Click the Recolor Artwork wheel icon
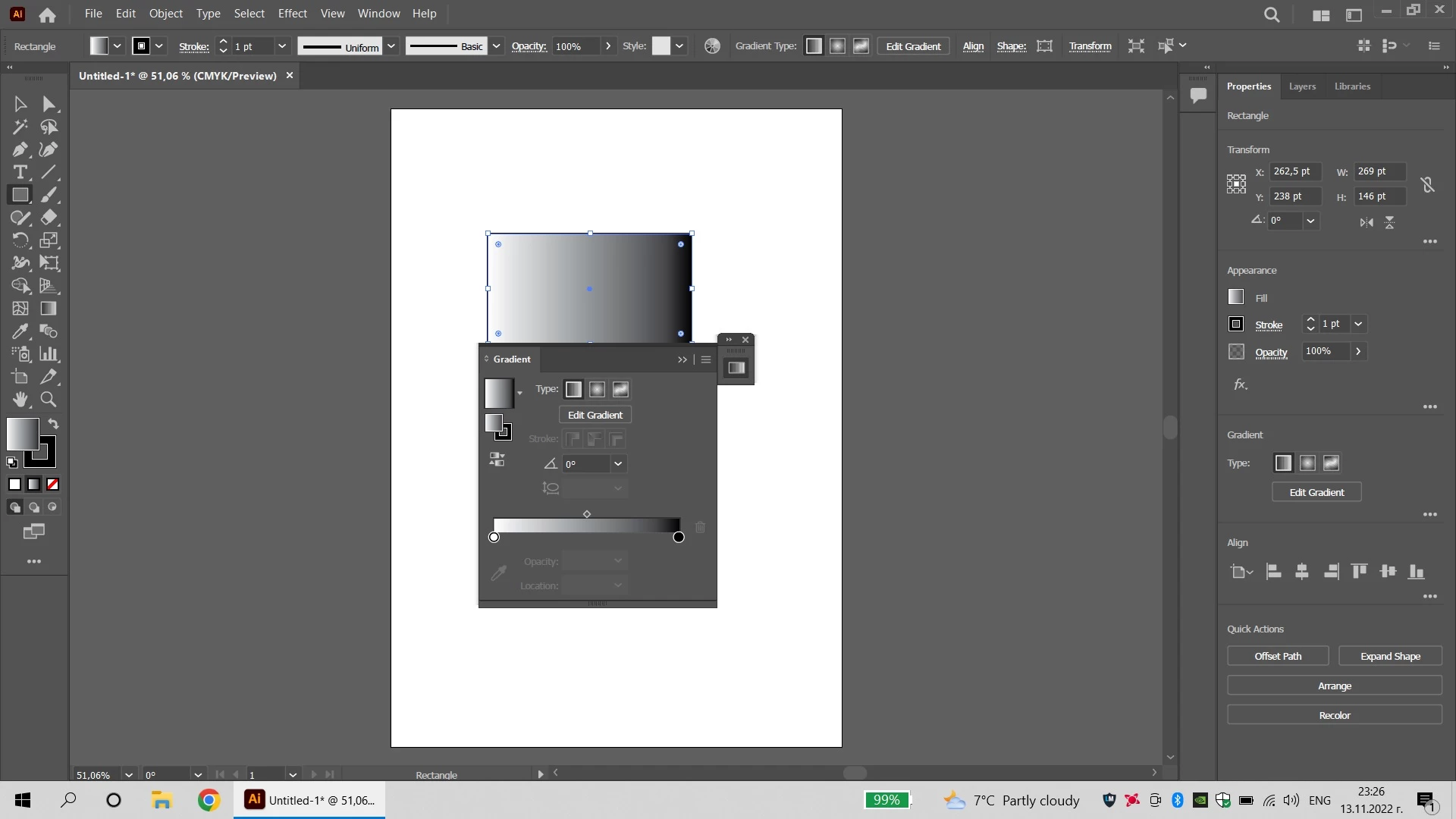1456x819 pixels. click(712, 46)
